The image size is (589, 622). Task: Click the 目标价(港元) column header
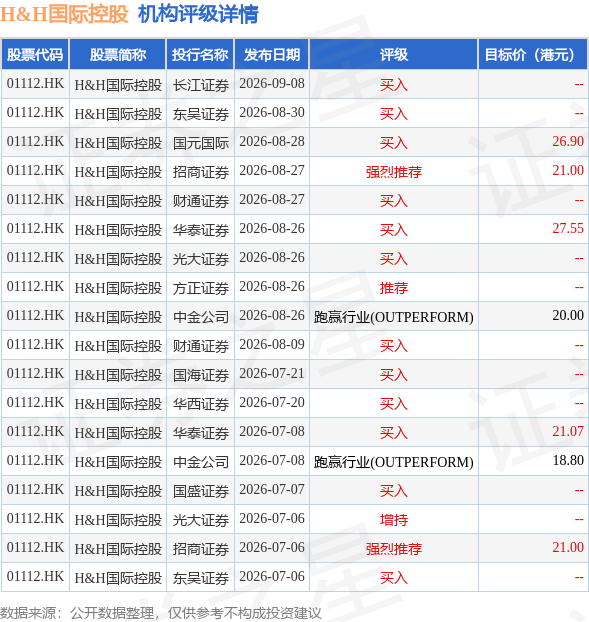point(533,54)
